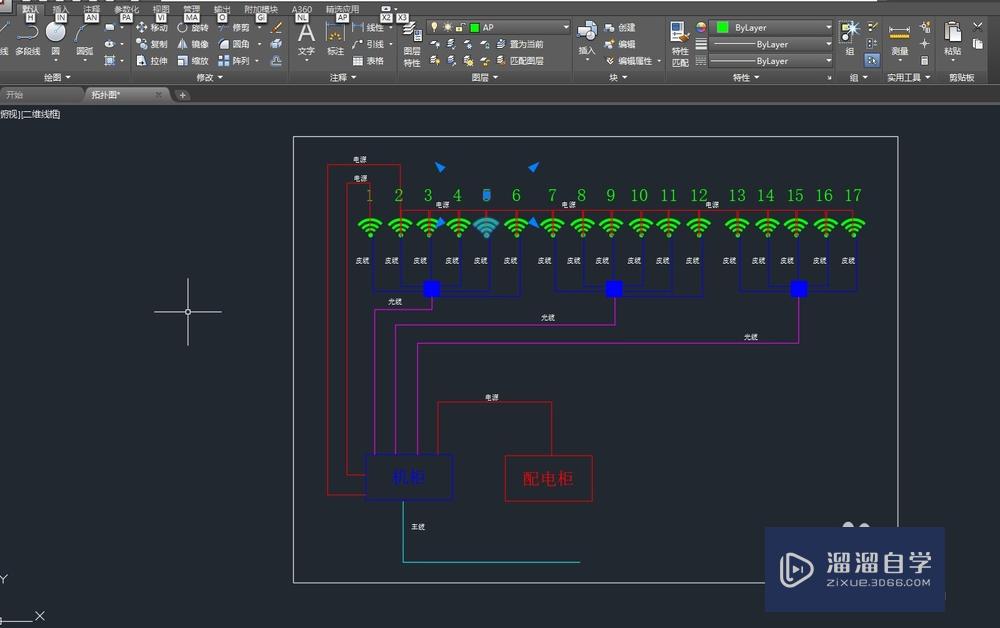Toggle the AP layer lock icon

point(459,27)
